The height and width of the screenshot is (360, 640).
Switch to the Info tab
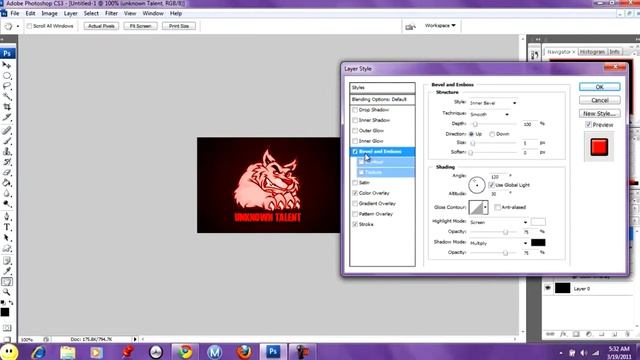click(614, 52)
